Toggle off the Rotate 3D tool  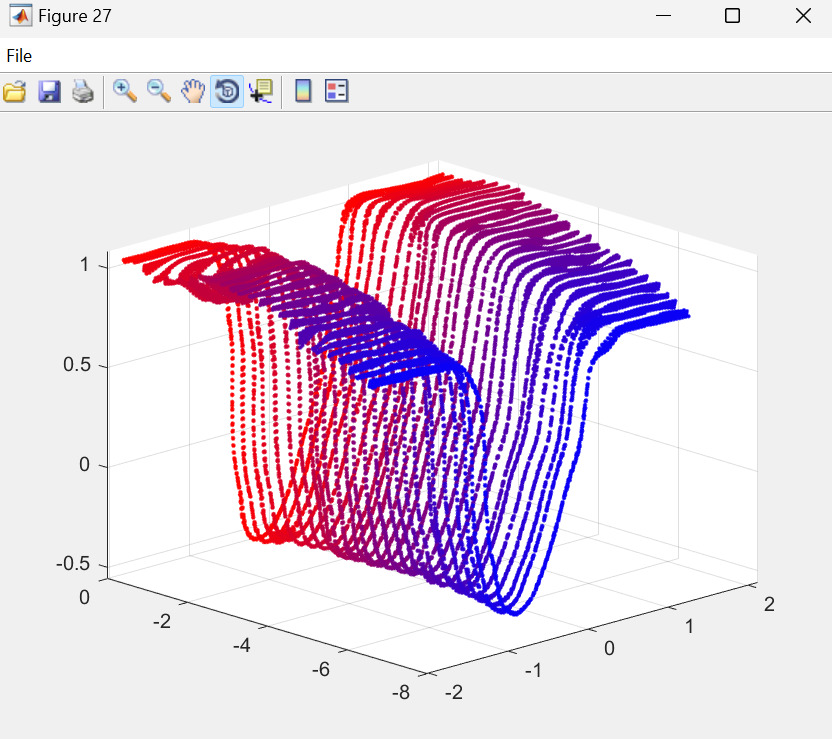pos(227,92)
